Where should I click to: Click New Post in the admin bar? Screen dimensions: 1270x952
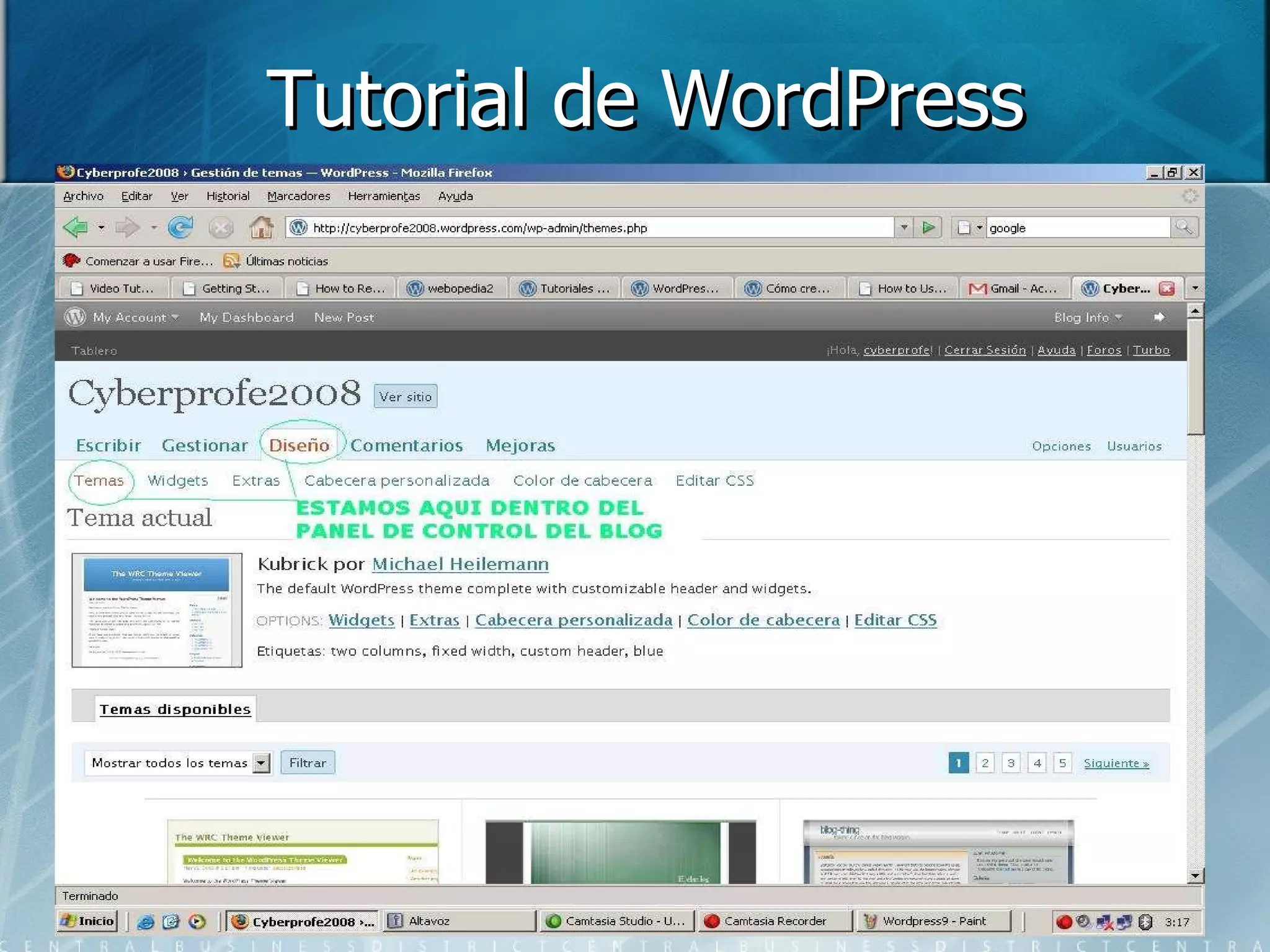344,317
